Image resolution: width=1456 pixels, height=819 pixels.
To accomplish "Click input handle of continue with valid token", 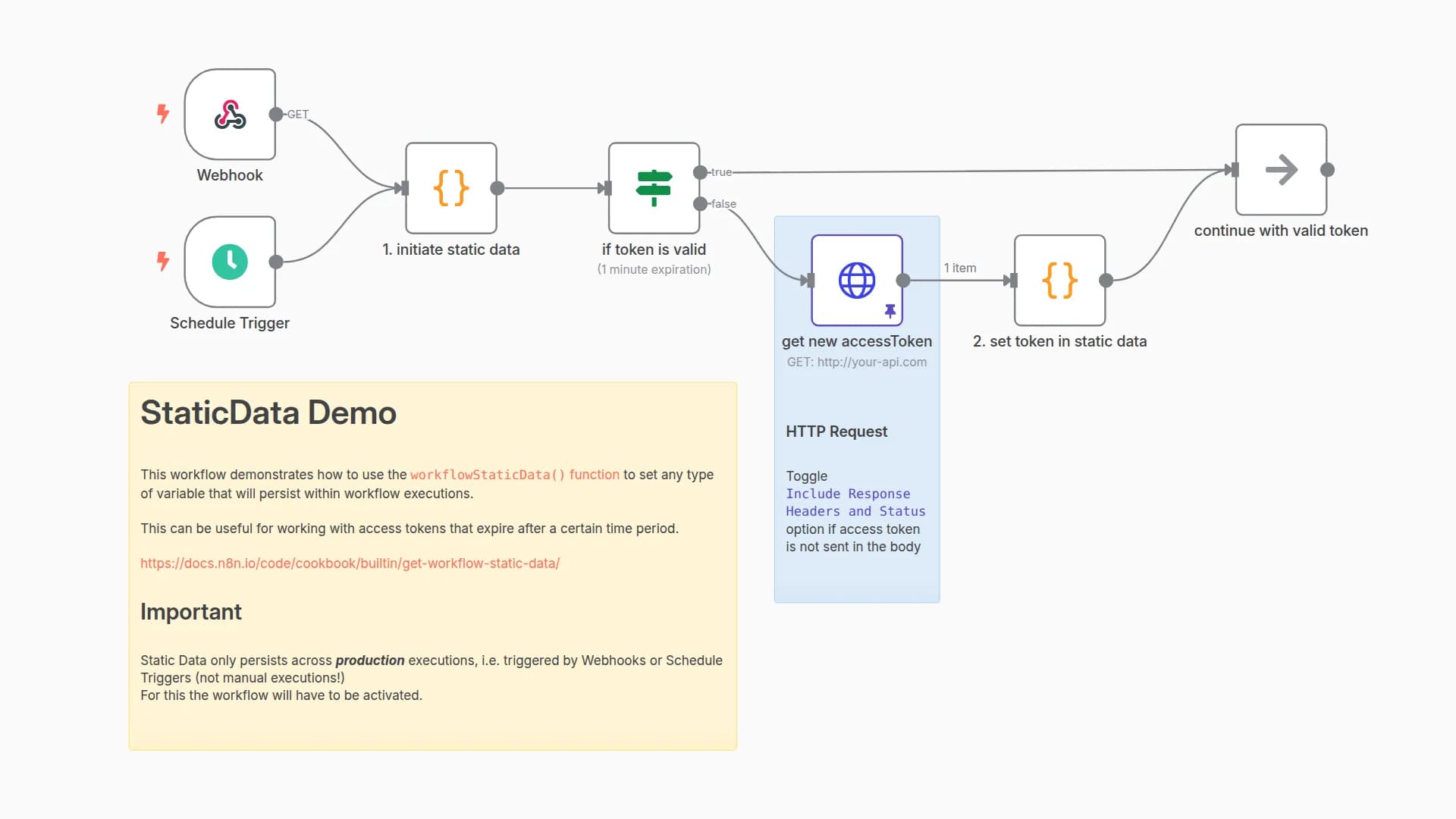I will (x=1235, y=170).
